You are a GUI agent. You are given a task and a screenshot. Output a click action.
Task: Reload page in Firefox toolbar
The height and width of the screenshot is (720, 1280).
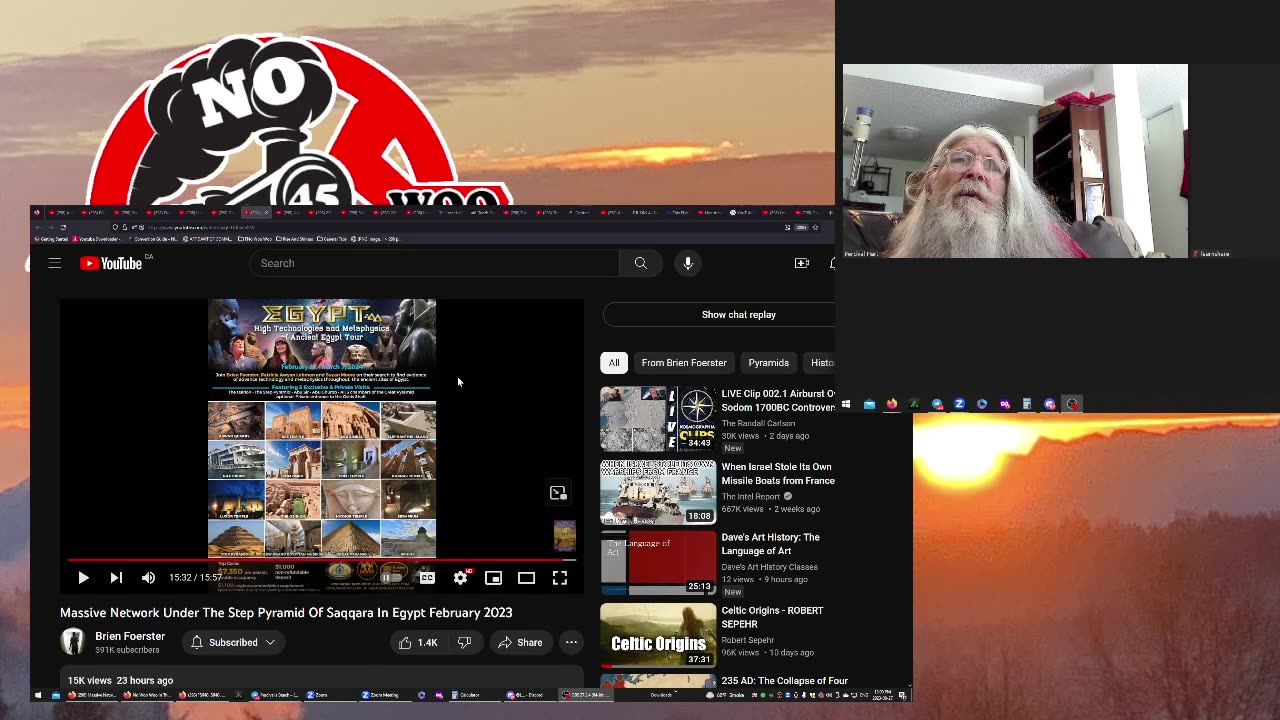pos(63,227)
